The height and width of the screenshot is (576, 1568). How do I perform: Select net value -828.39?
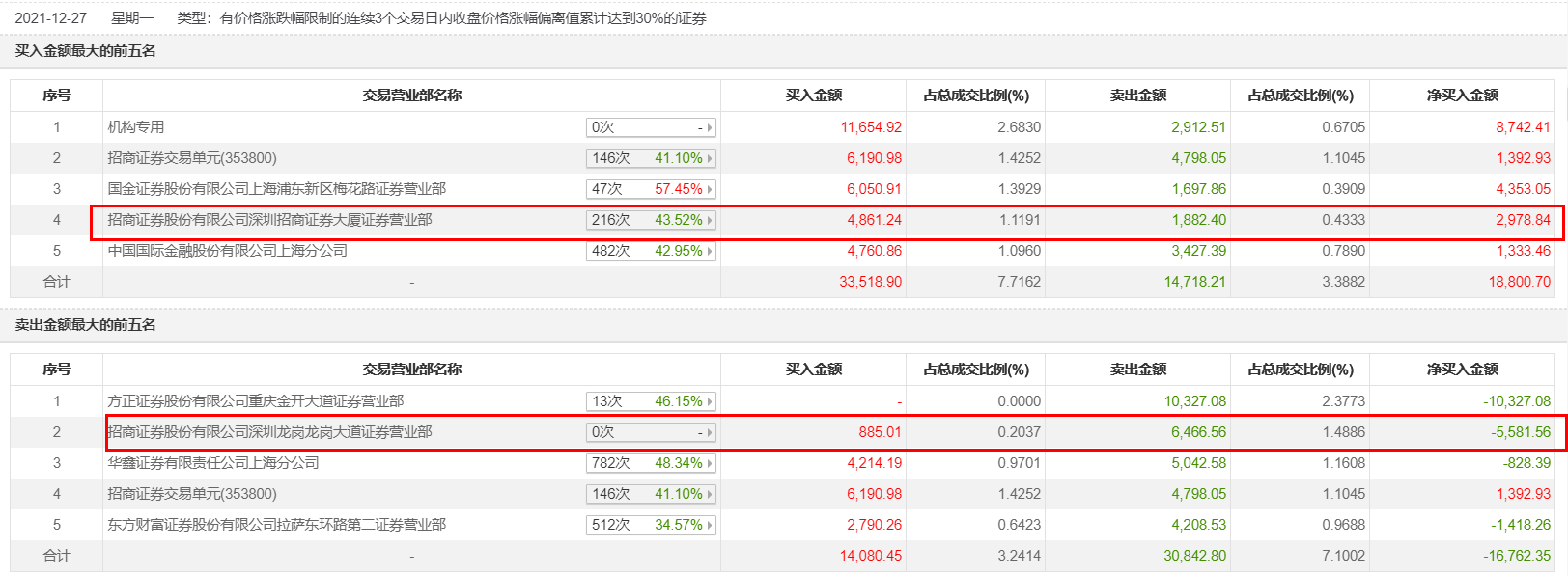click(x=1526, y=463)
